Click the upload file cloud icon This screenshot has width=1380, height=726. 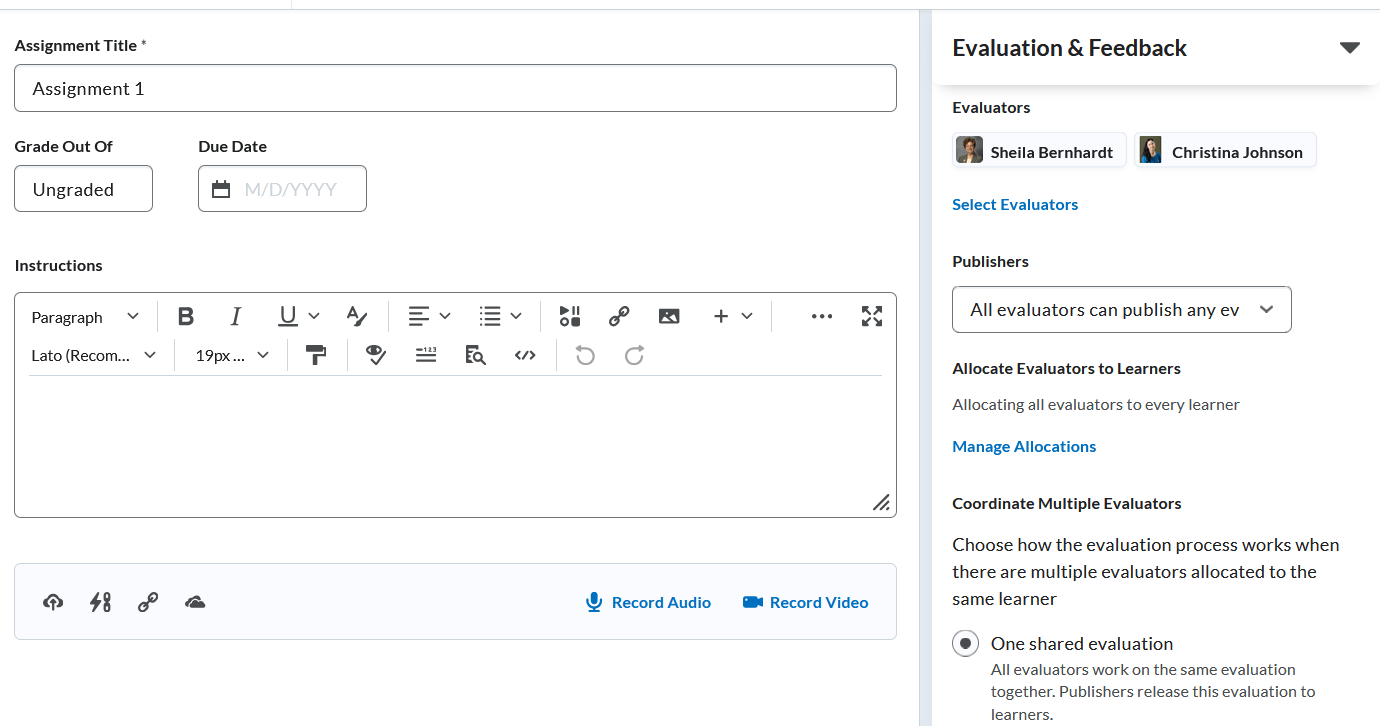pos(54,602)
